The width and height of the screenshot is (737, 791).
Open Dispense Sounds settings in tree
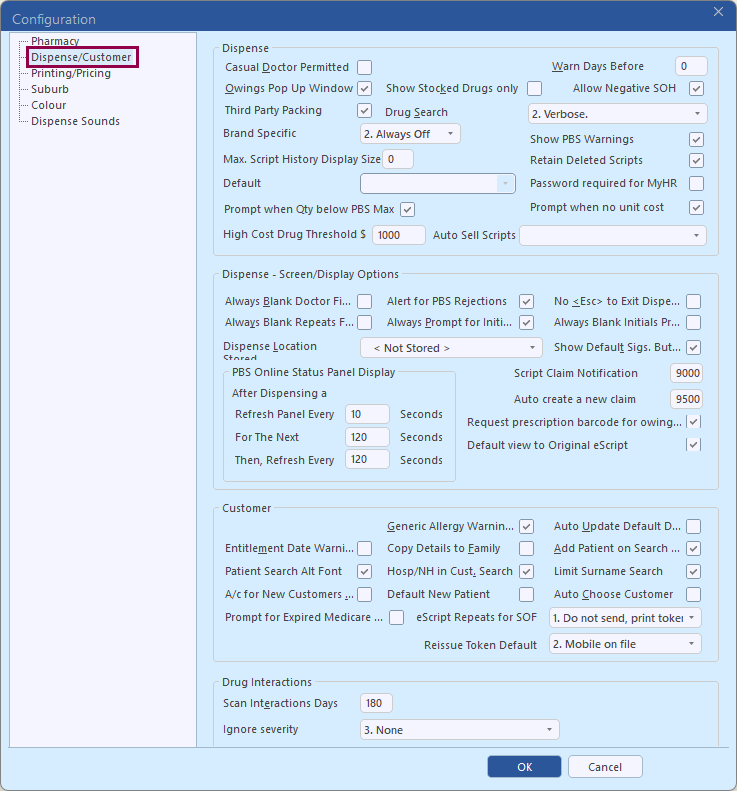pos(75,122)
